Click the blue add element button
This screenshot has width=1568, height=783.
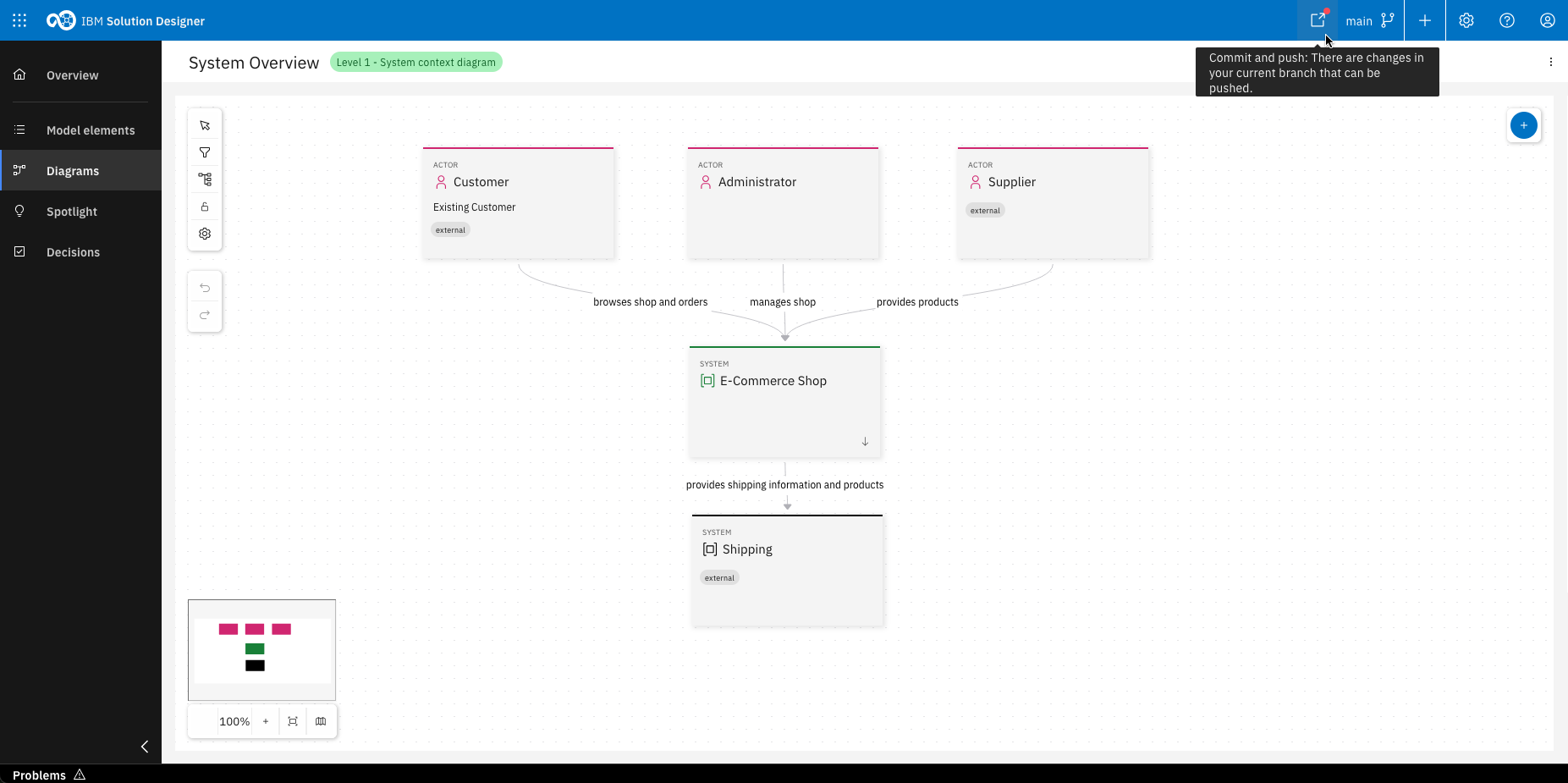(1524, 125)
